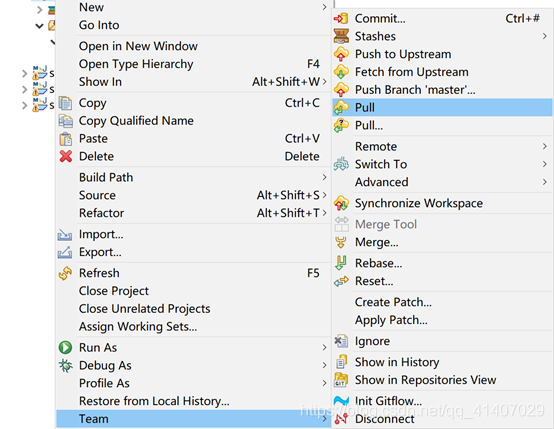Click the Paste clipboard icon
The image size is (554, 429).
65,139
